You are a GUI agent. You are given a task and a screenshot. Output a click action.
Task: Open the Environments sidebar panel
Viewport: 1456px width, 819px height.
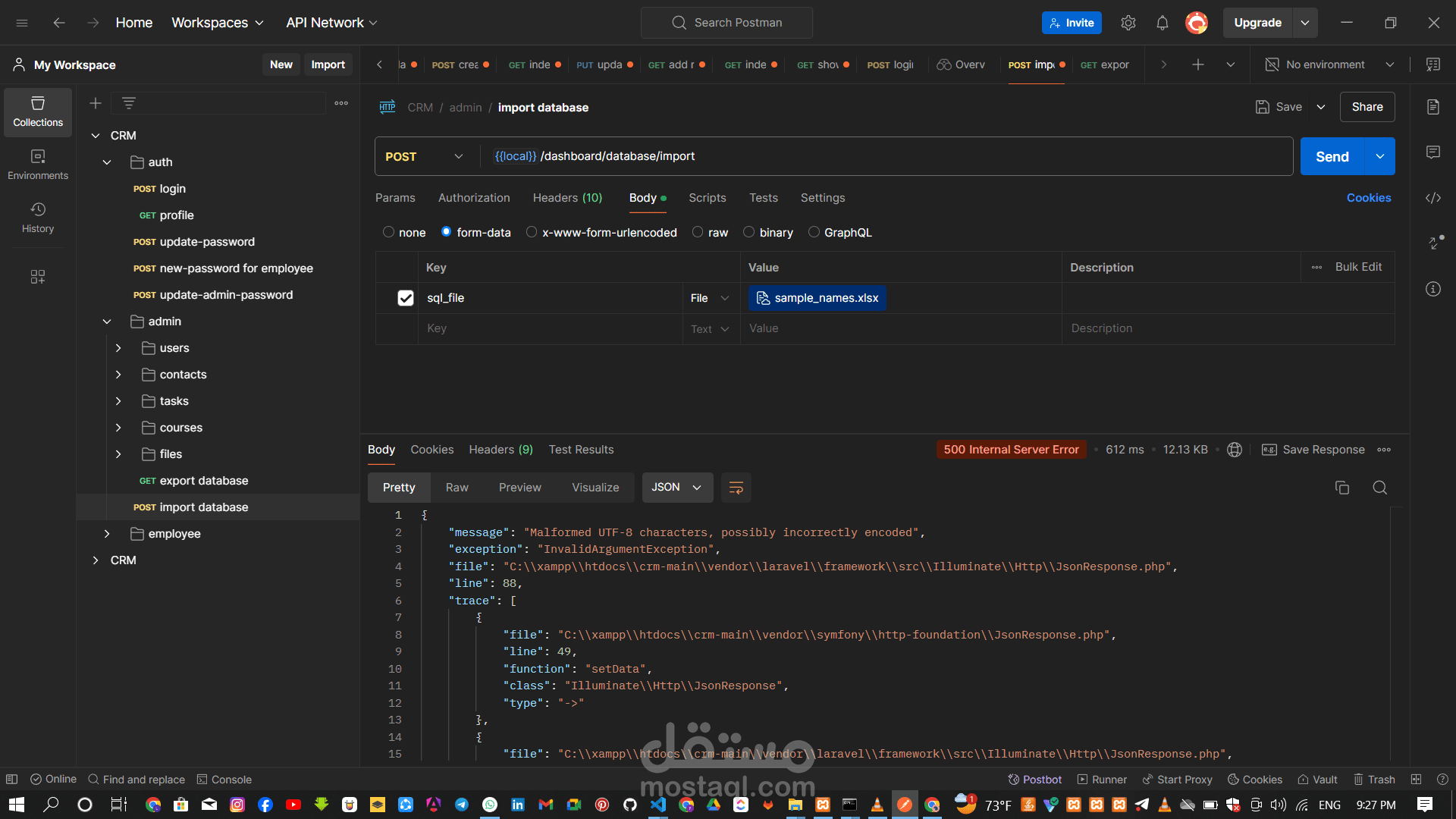click(x=38, y=165)
